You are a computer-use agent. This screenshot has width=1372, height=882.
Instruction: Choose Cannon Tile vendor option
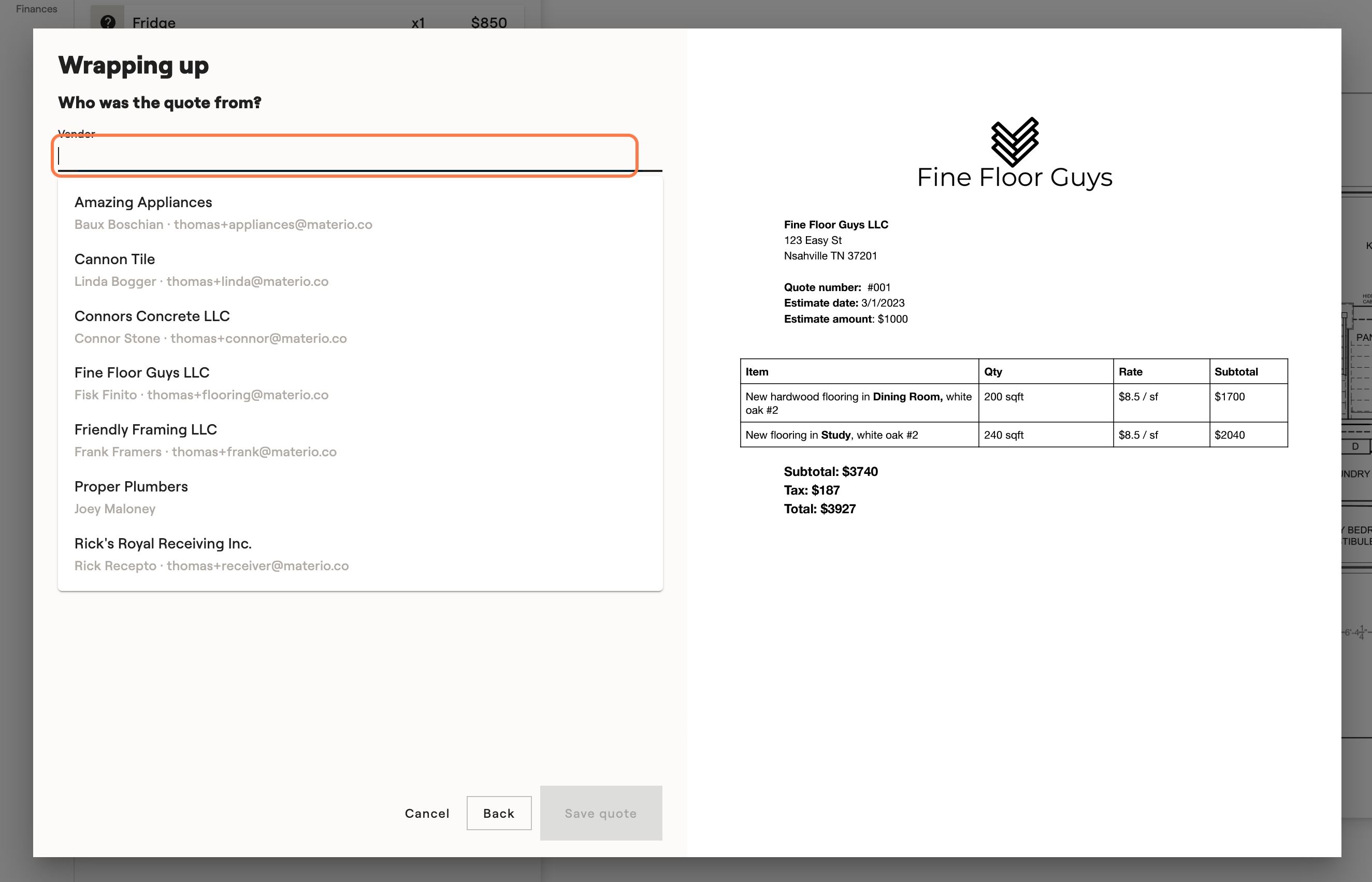(360, 270)
